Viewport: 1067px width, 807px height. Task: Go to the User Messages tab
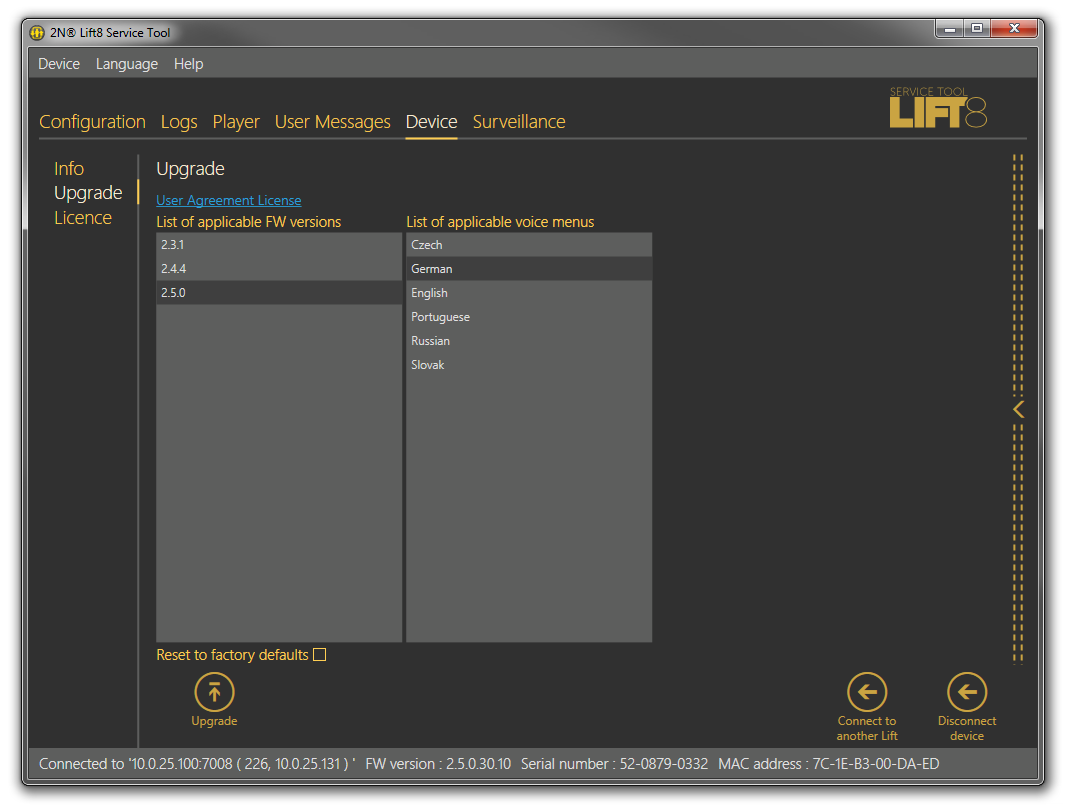pyautogui.click(x=333, y=122)
